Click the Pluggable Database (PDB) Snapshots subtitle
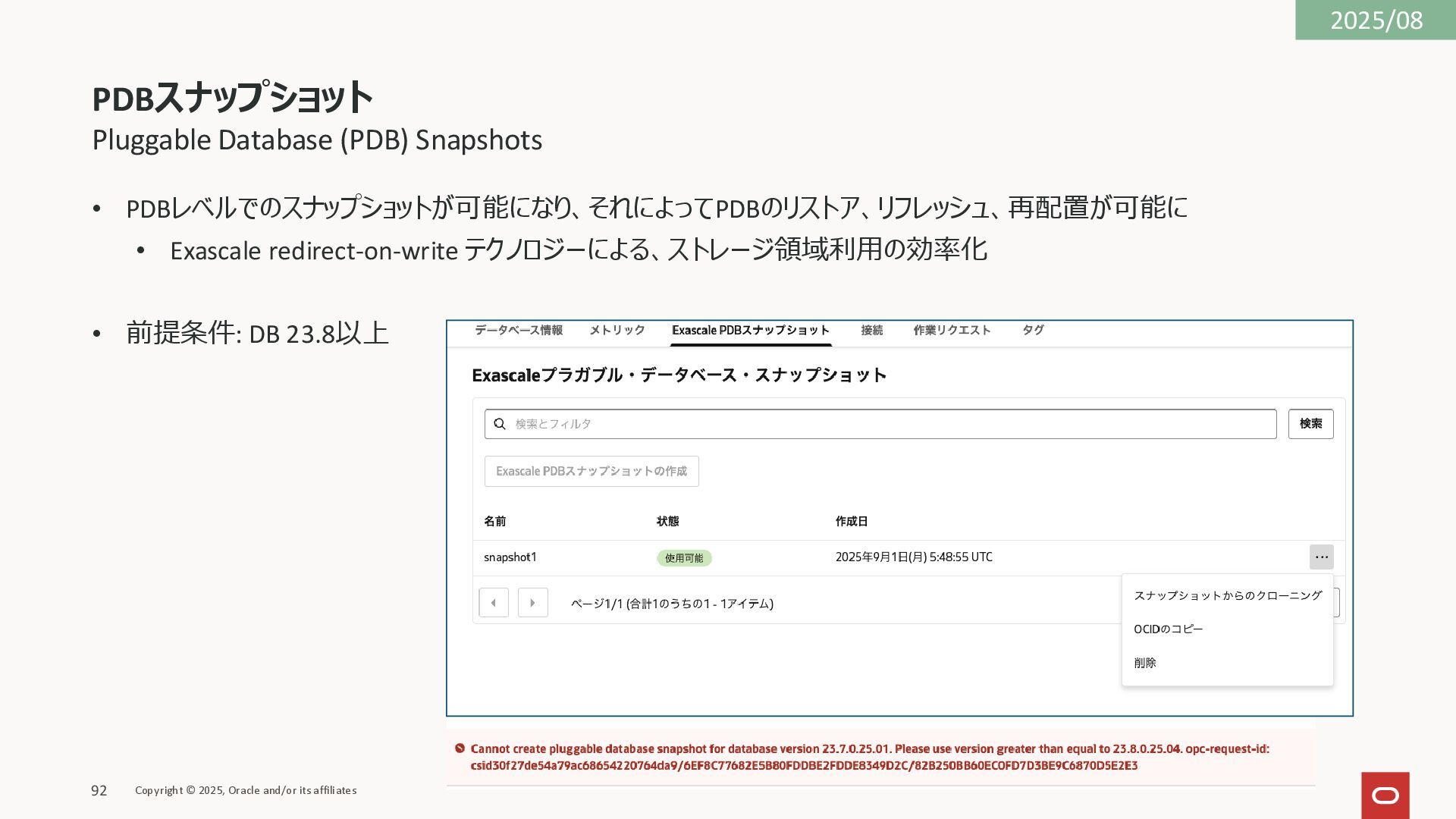 (317, 140)
